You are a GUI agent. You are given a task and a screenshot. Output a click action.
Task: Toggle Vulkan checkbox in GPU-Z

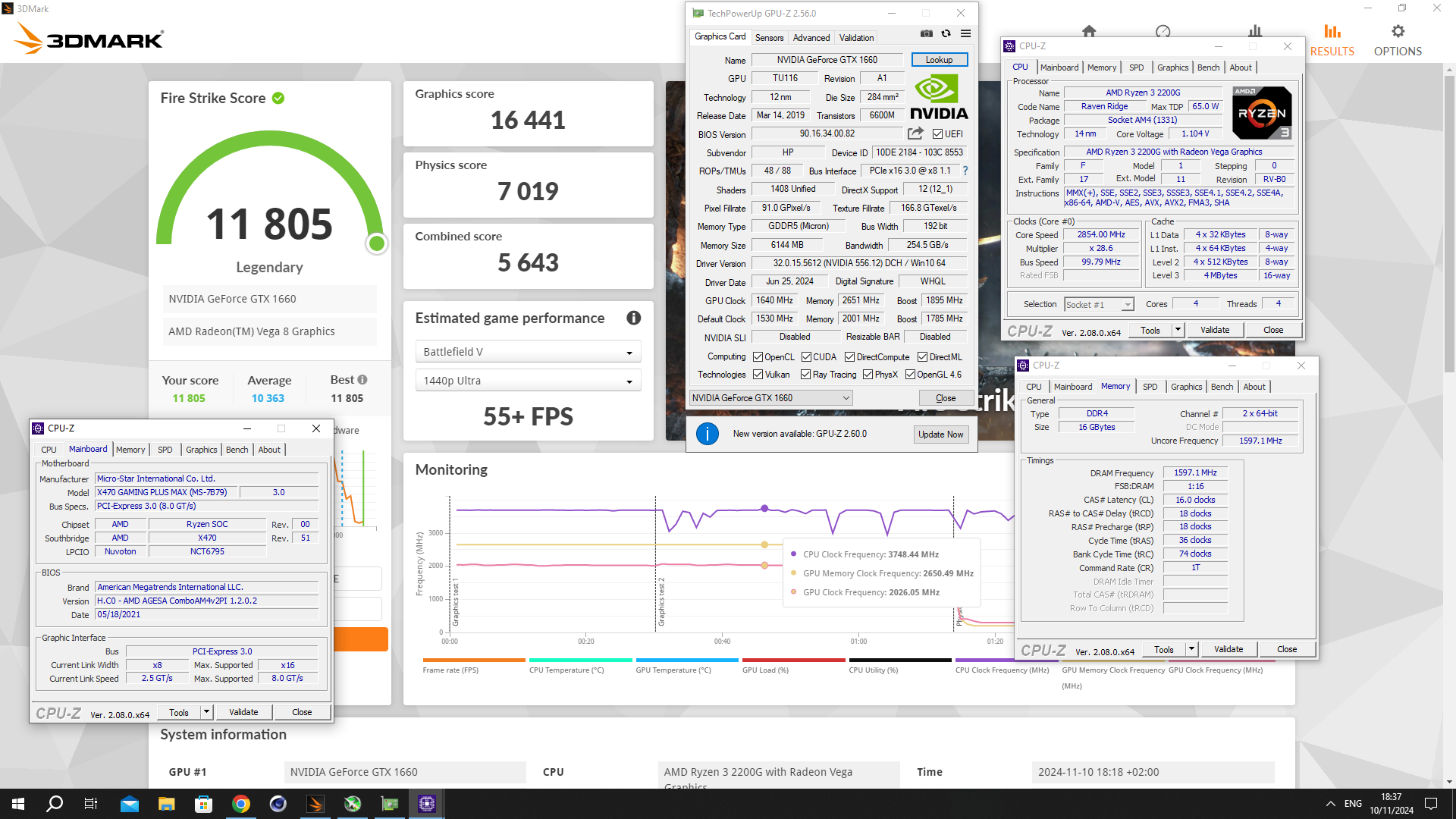[x=758, y=375]
